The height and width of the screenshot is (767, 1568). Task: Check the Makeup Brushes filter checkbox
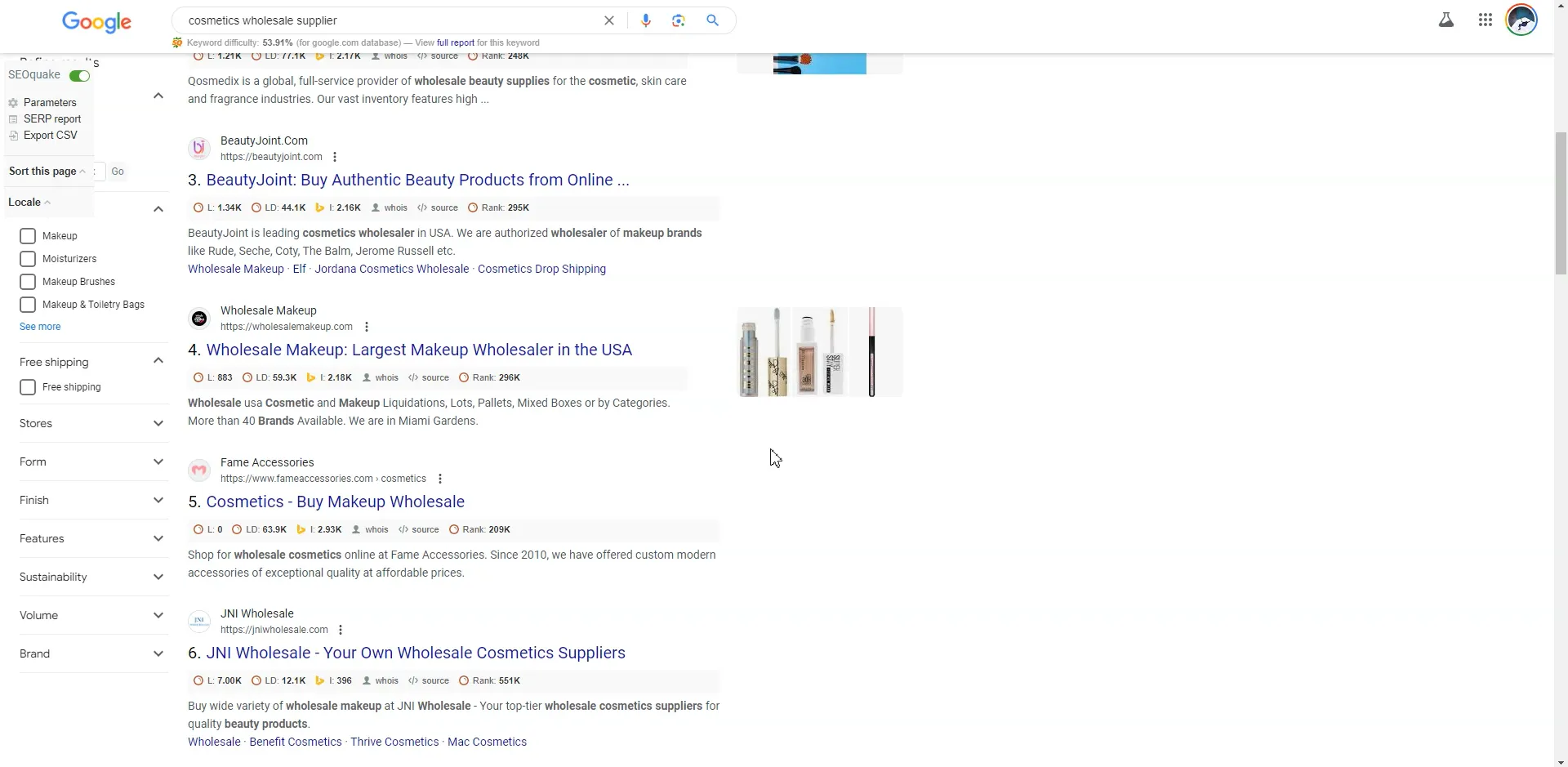tap(28, 282)
